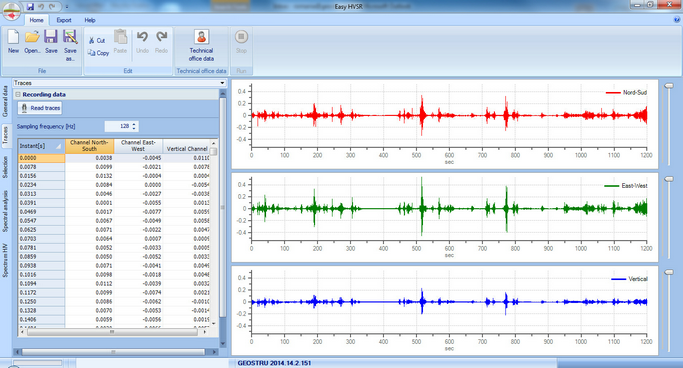Image resolution: width=683 pixels, height=368 pixels.
Task: Adjust the Vertical chart slider handle
Action: coord(669,272)
